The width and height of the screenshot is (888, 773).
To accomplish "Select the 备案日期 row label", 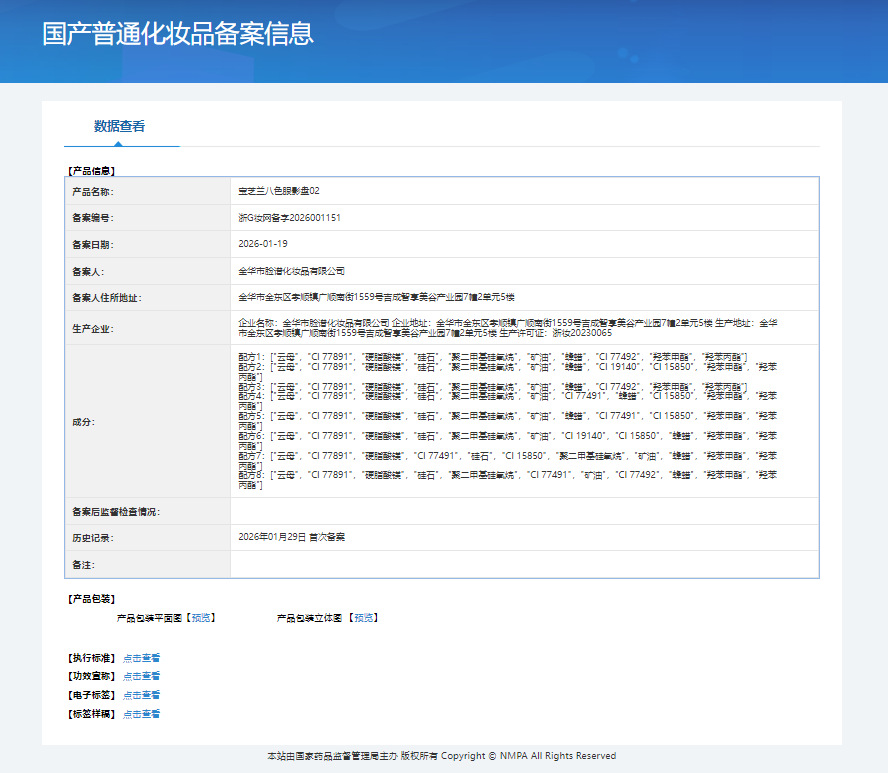I will click(x=93, y=245).
